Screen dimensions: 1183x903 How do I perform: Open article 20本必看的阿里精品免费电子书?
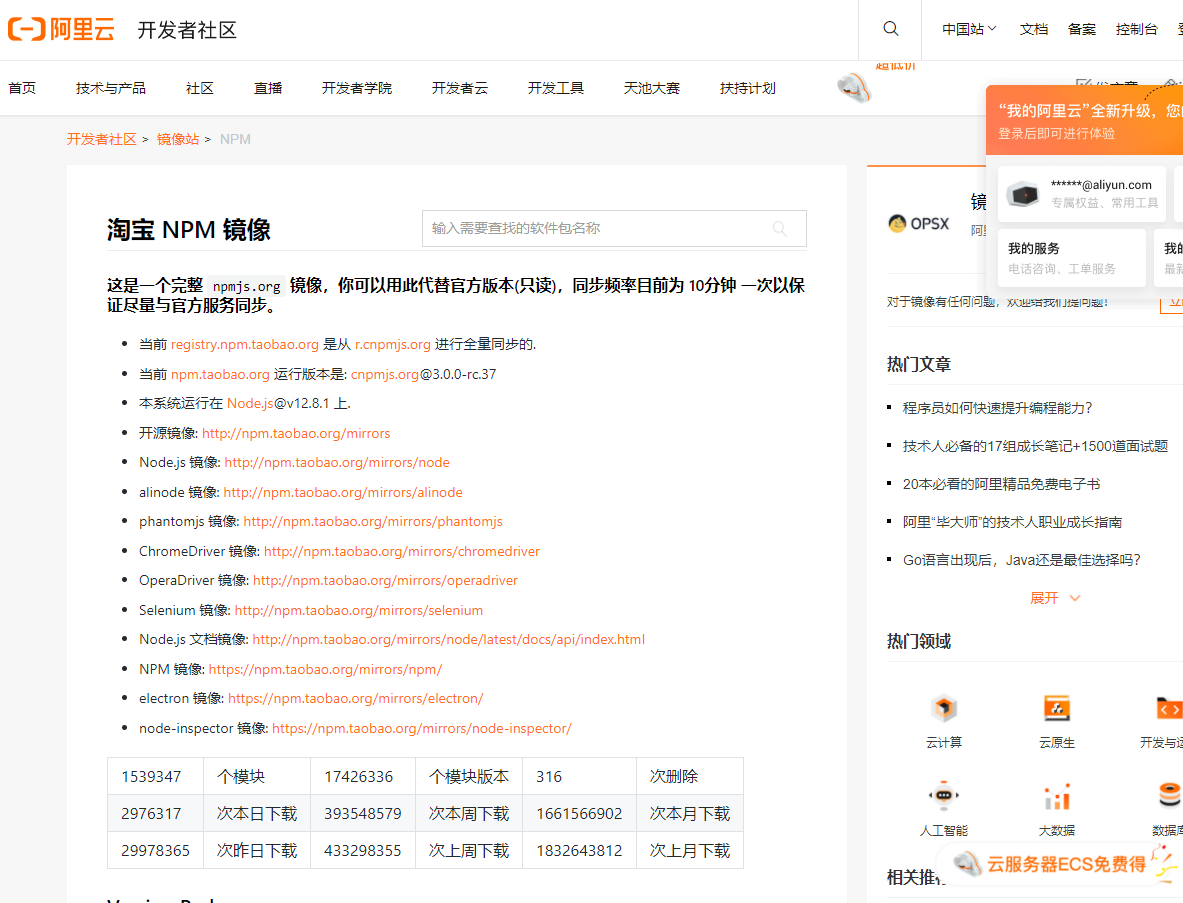[1001, 484]
